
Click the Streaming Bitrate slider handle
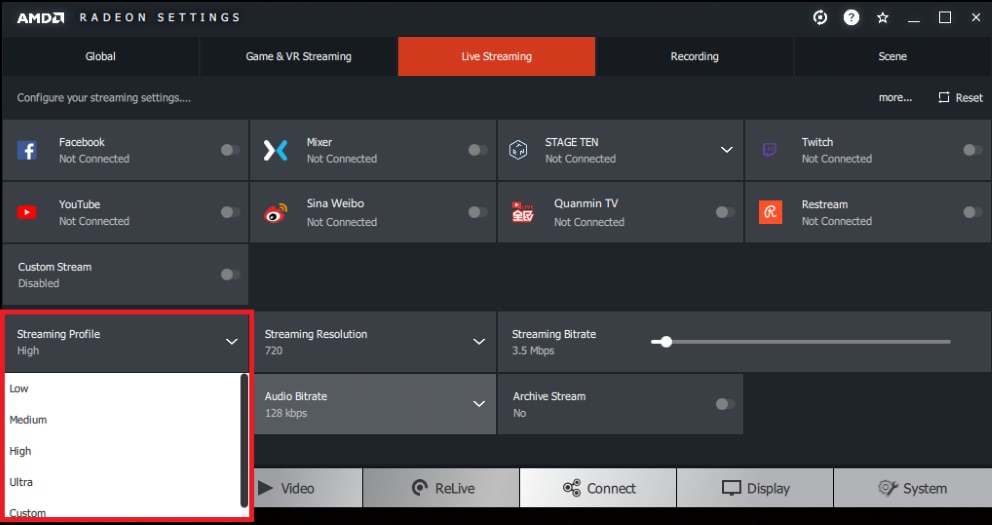[x=666, y=342]
